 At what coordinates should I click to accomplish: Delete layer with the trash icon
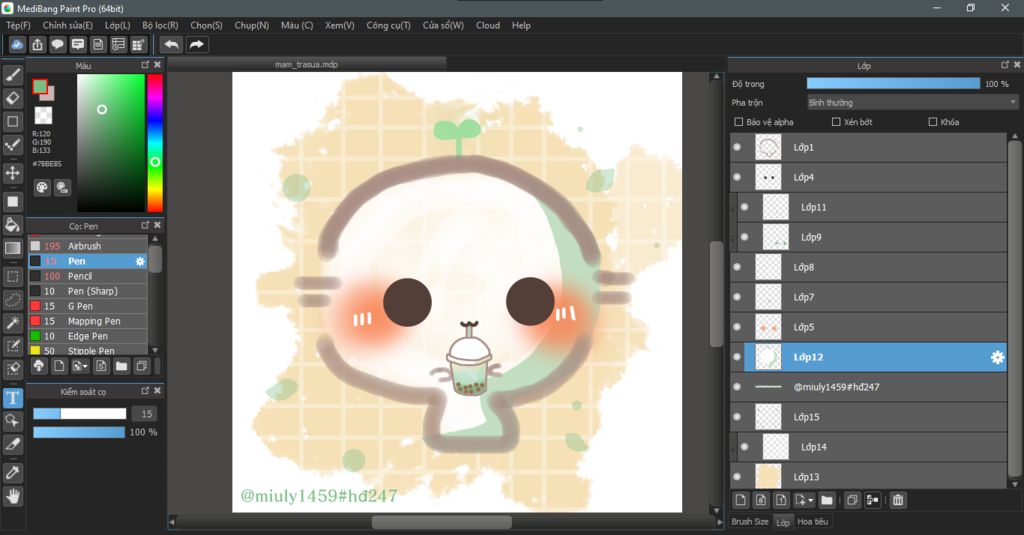tap(898, 500)
